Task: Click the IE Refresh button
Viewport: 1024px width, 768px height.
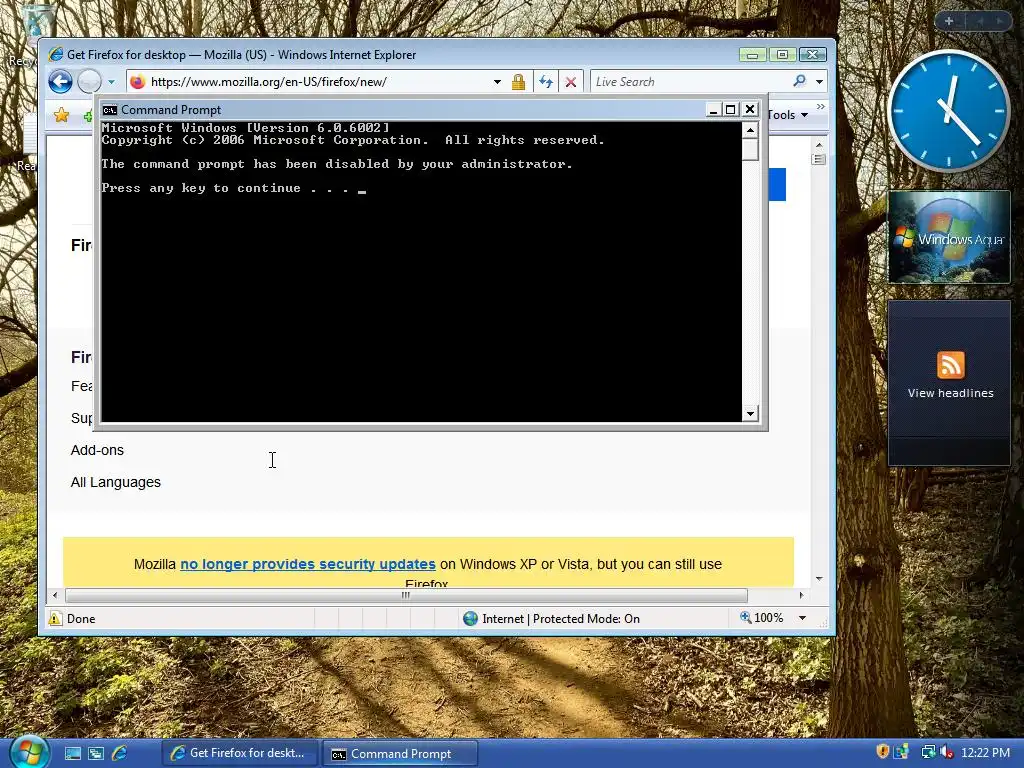Action: click(546, 82)
